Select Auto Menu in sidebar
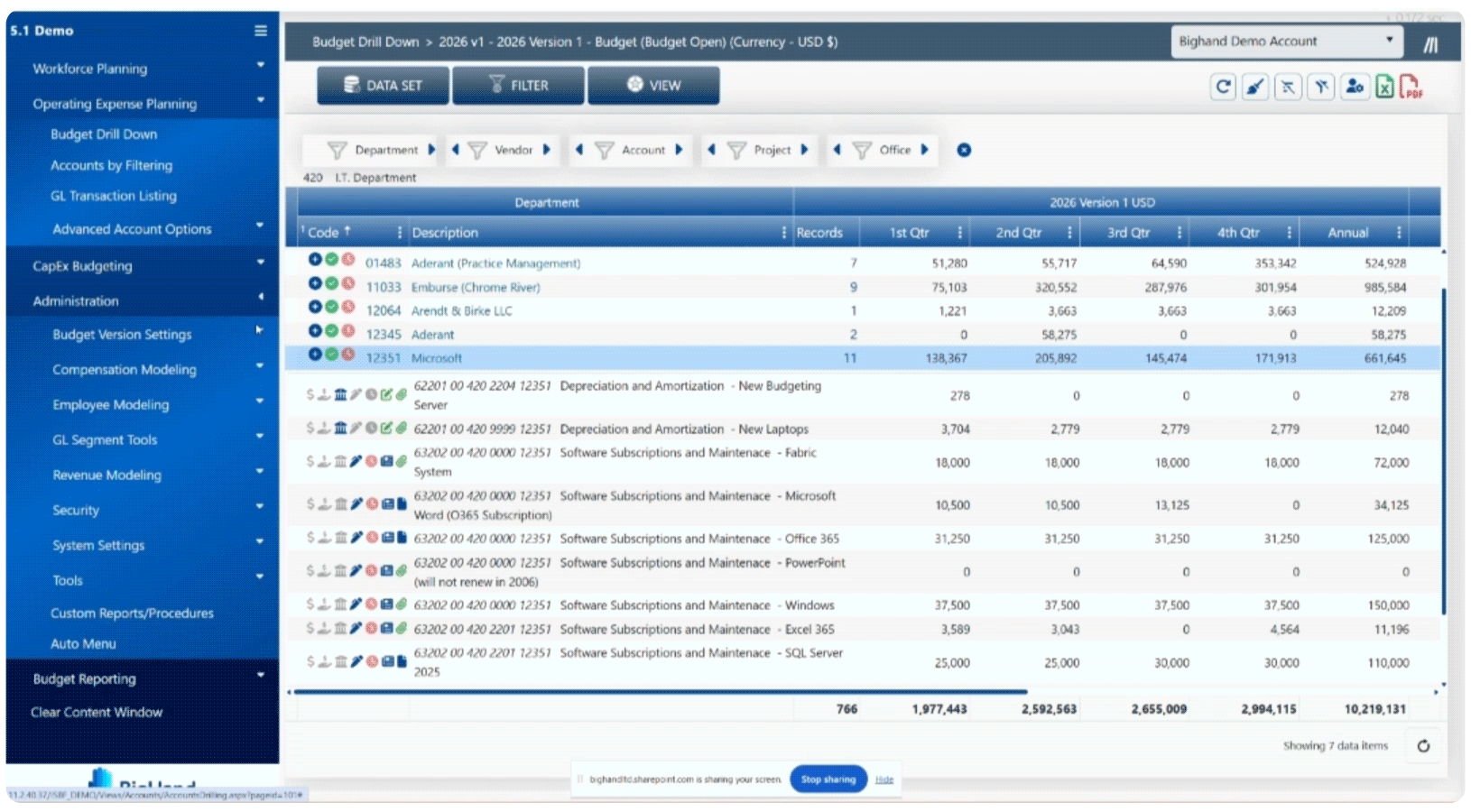This screenshot has width=1471, height=812. (x=83, y=644)
